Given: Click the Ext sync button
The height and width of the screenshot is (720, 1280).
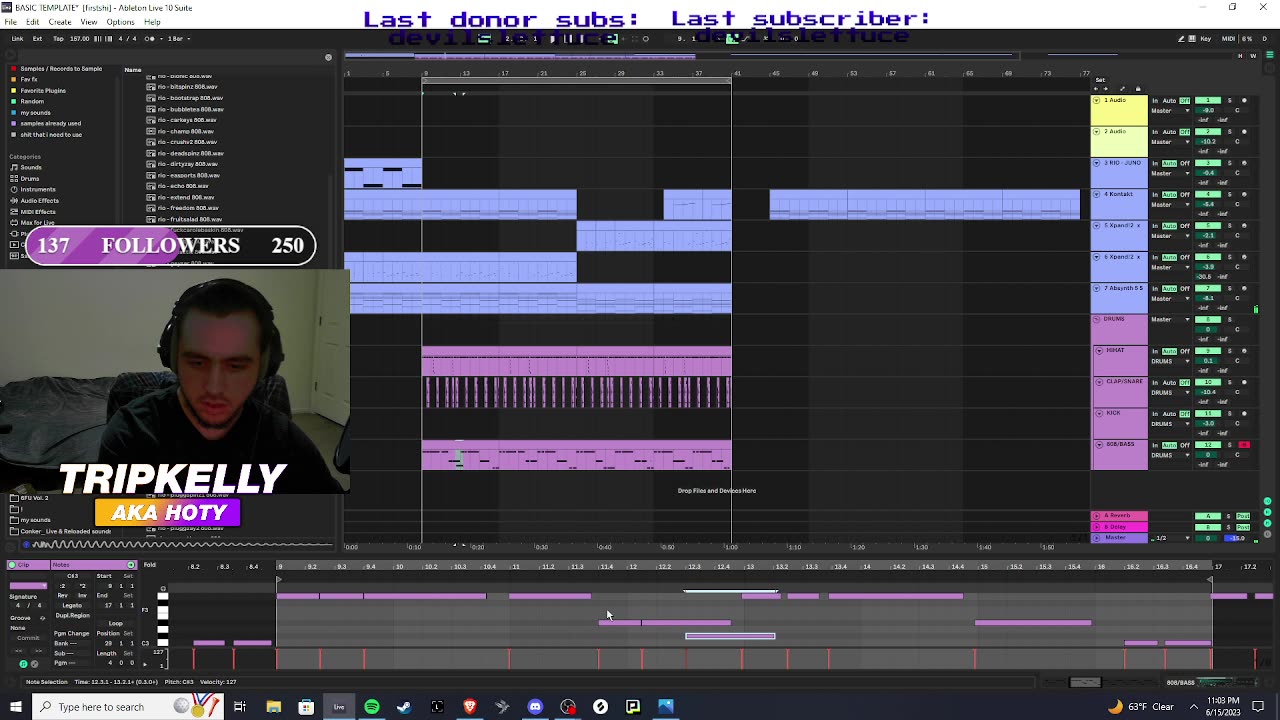Looking at the screenshot, I should pyautogui.click(x=37, y=39).
